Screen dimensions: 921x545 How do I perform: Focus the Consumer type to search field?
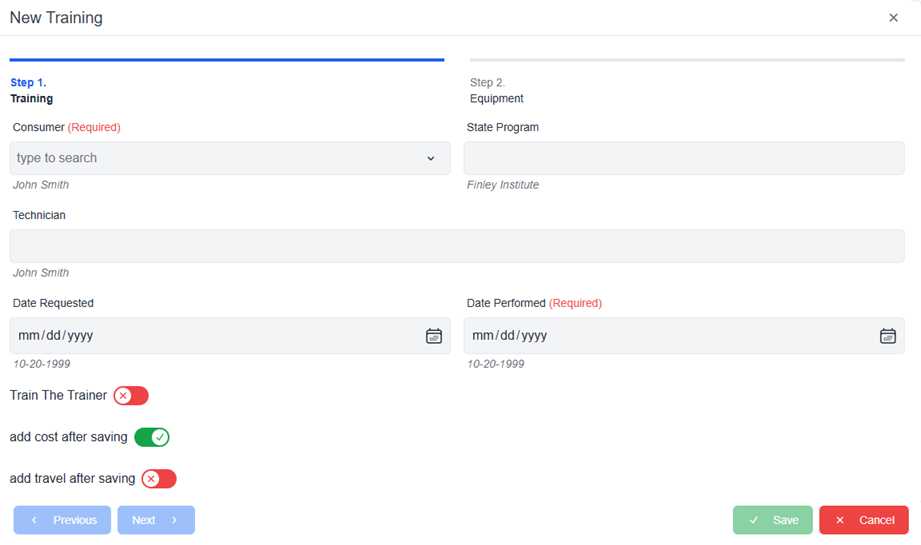click(230, 158)
